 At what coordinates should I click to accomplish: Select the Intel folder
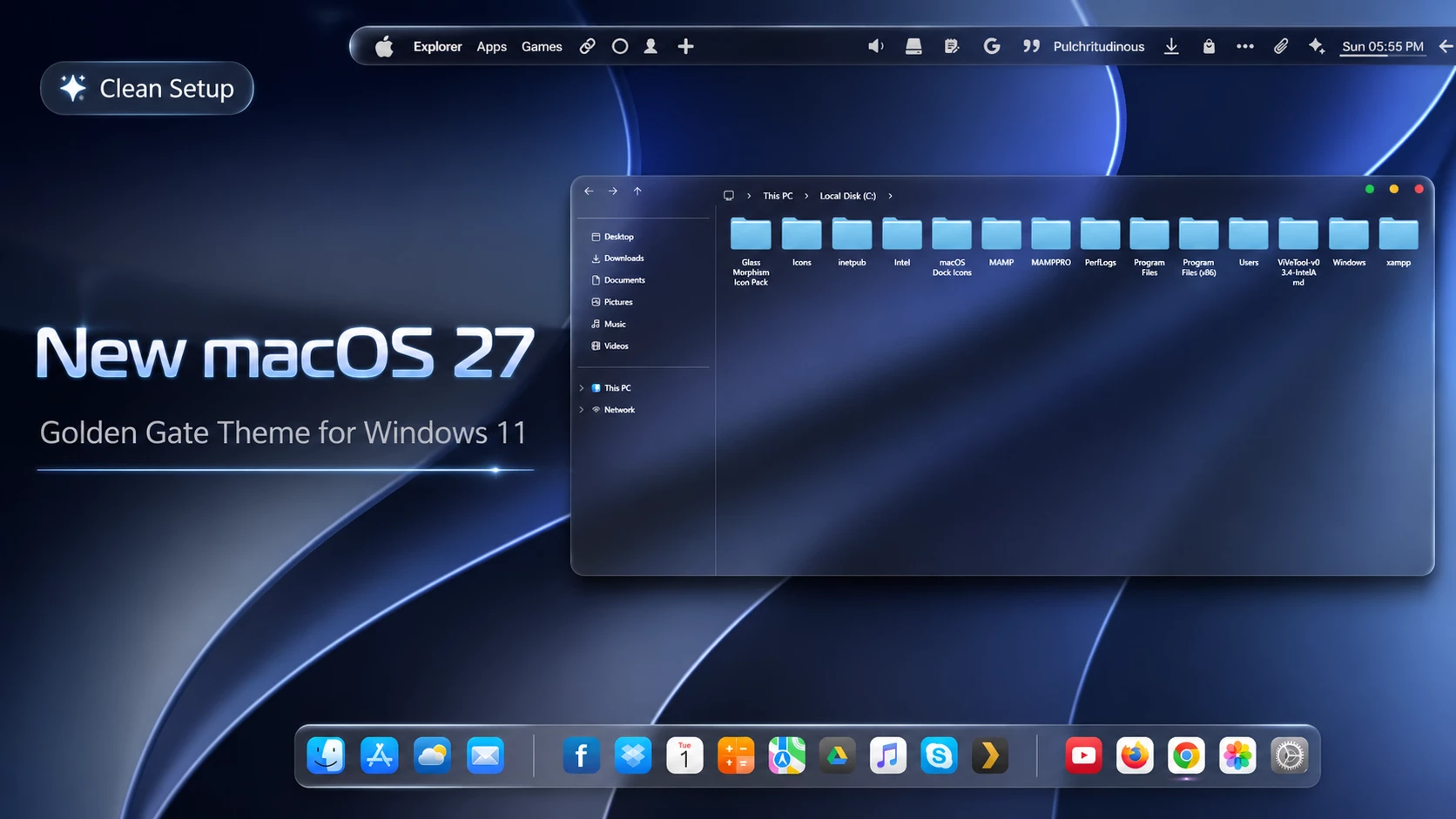coord(902,243)
